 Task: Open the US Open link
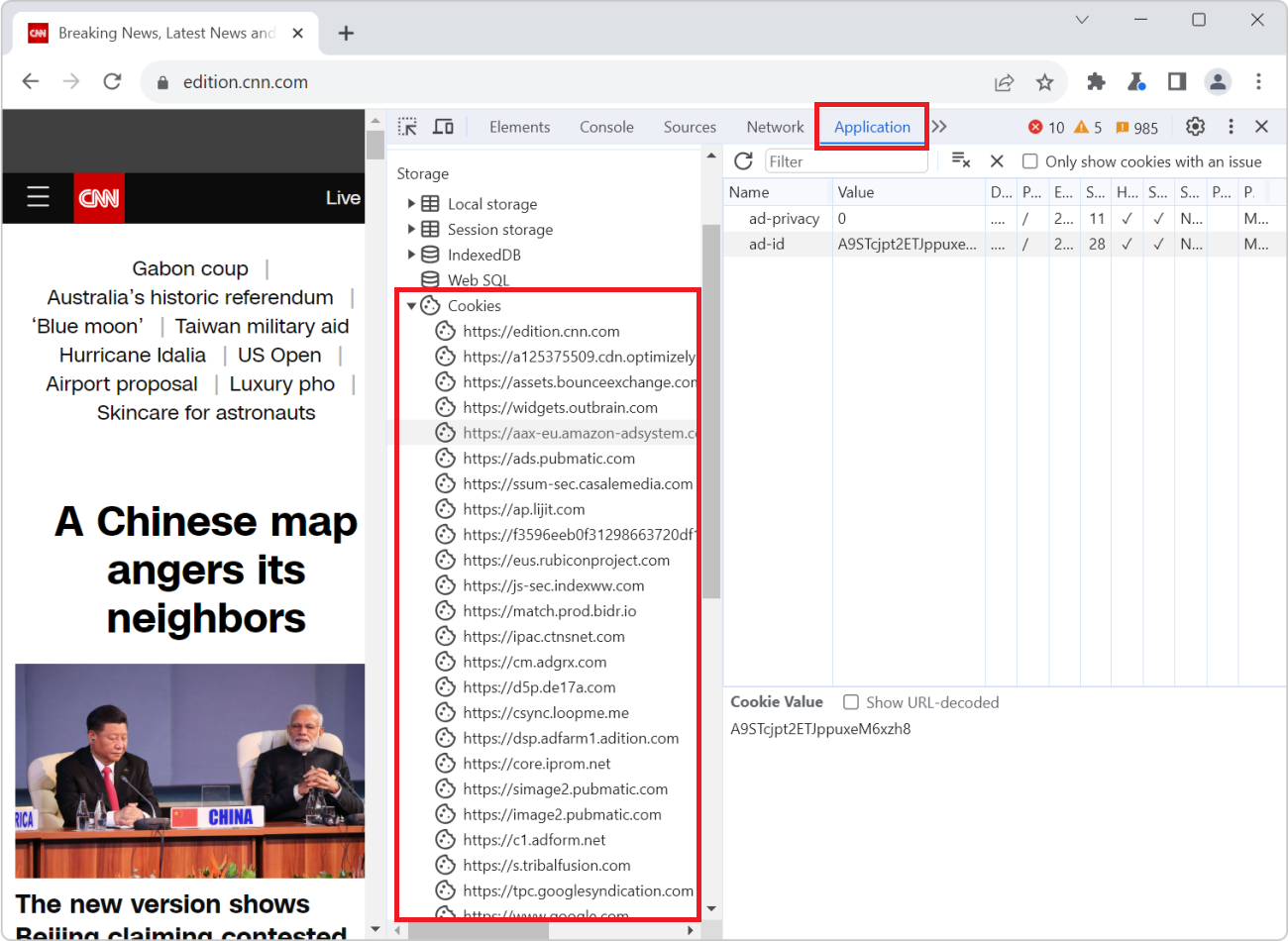click(279, 355)
